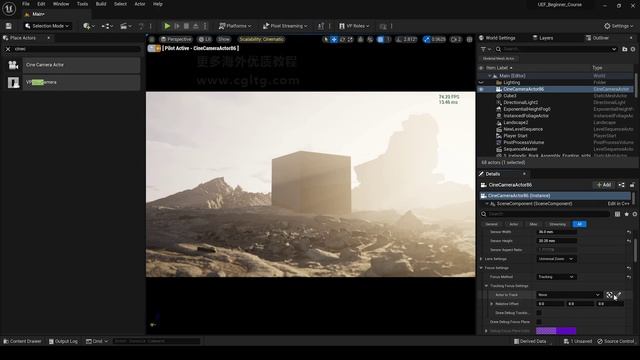Click the Details property search field
The width and height of the screenshot is (640, 360).
(x=545, y=214)
